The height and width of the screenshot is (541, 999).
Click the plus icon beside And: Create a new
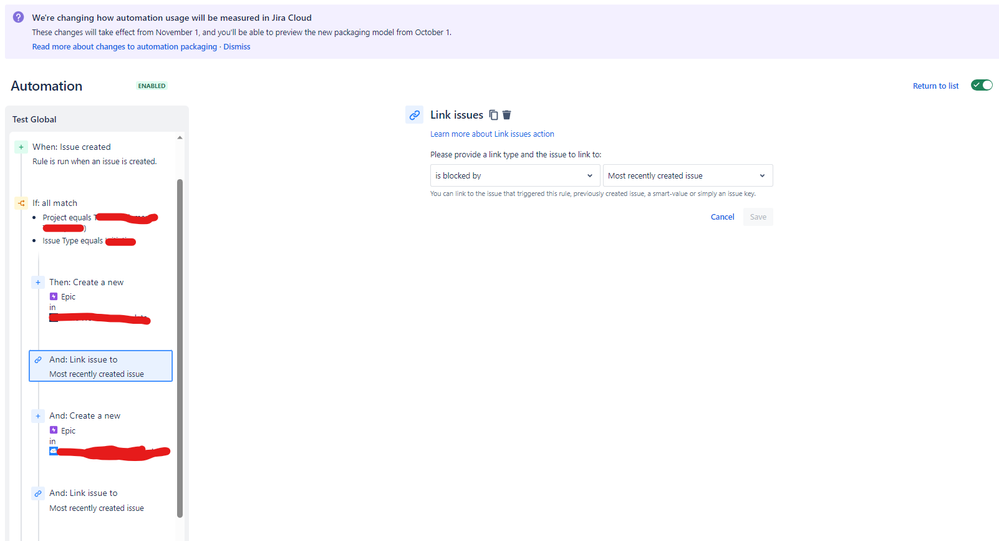click(x=38, y=415)
